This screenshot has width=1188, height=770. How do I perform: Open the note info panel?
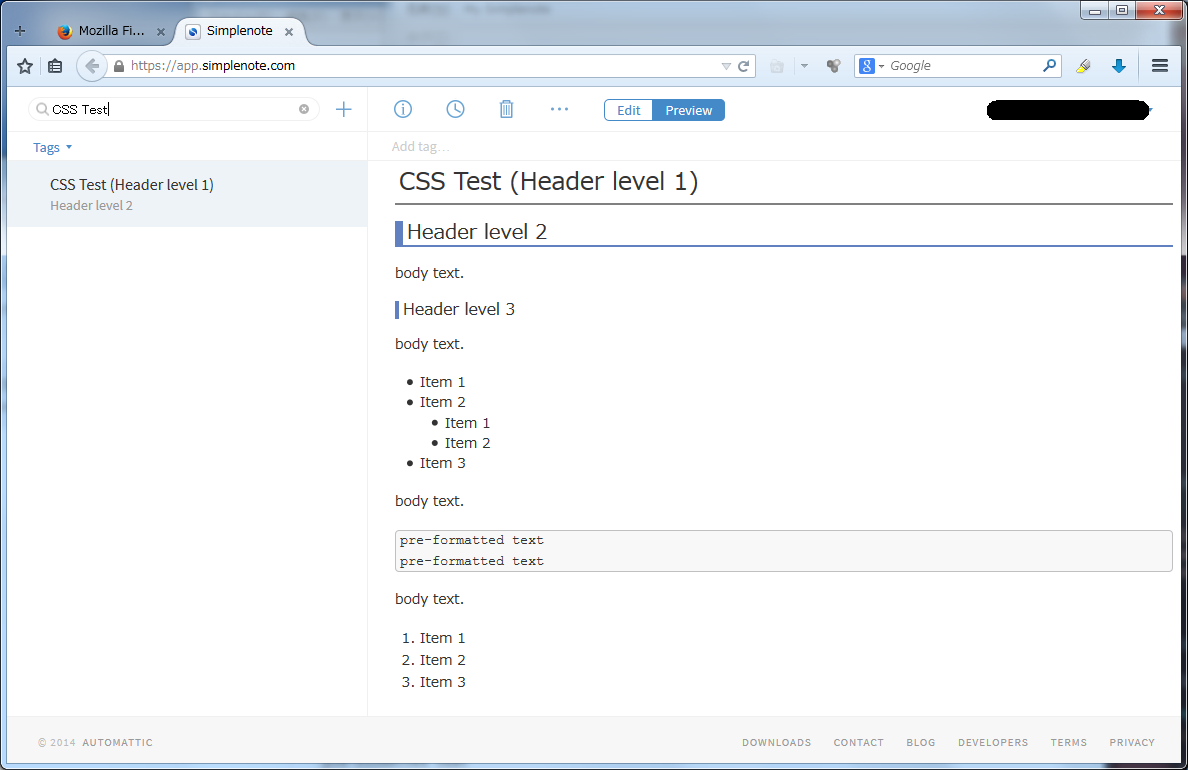point(402,109)
